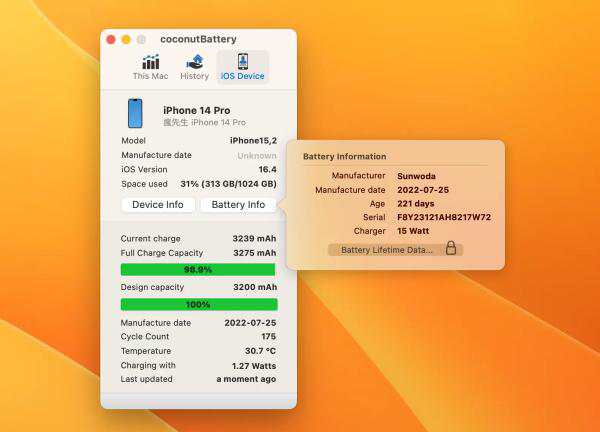Click current charge value 3239 mAh
The width and height of the screenshot is (600, 432).
[254, 238]
